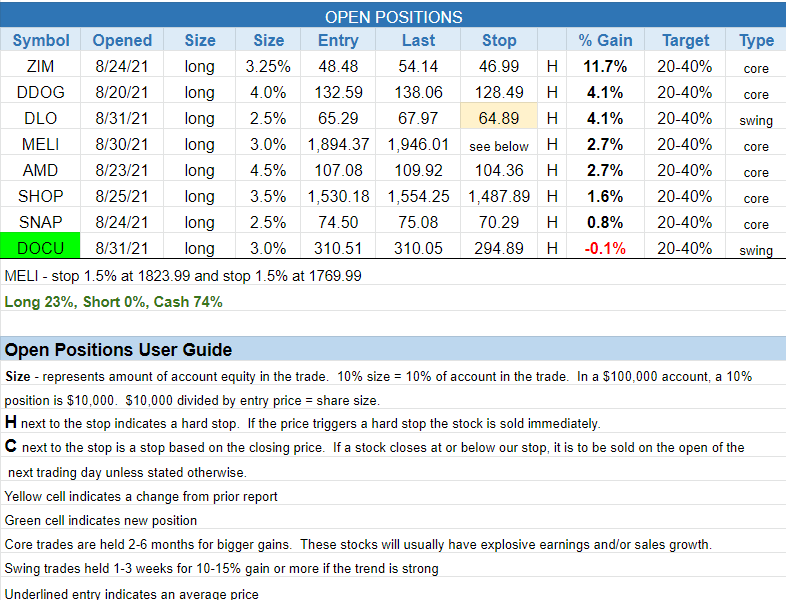Select the DDOG symbol cell
Screen dimensions: 786x600
pos(41,92)
